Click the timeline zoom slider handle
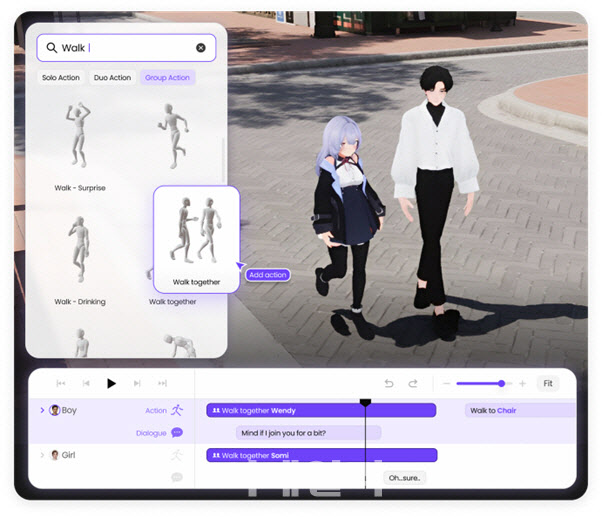The height and width of the screenshot is (517, 602). pyautogui.click(x=501, y=383)
